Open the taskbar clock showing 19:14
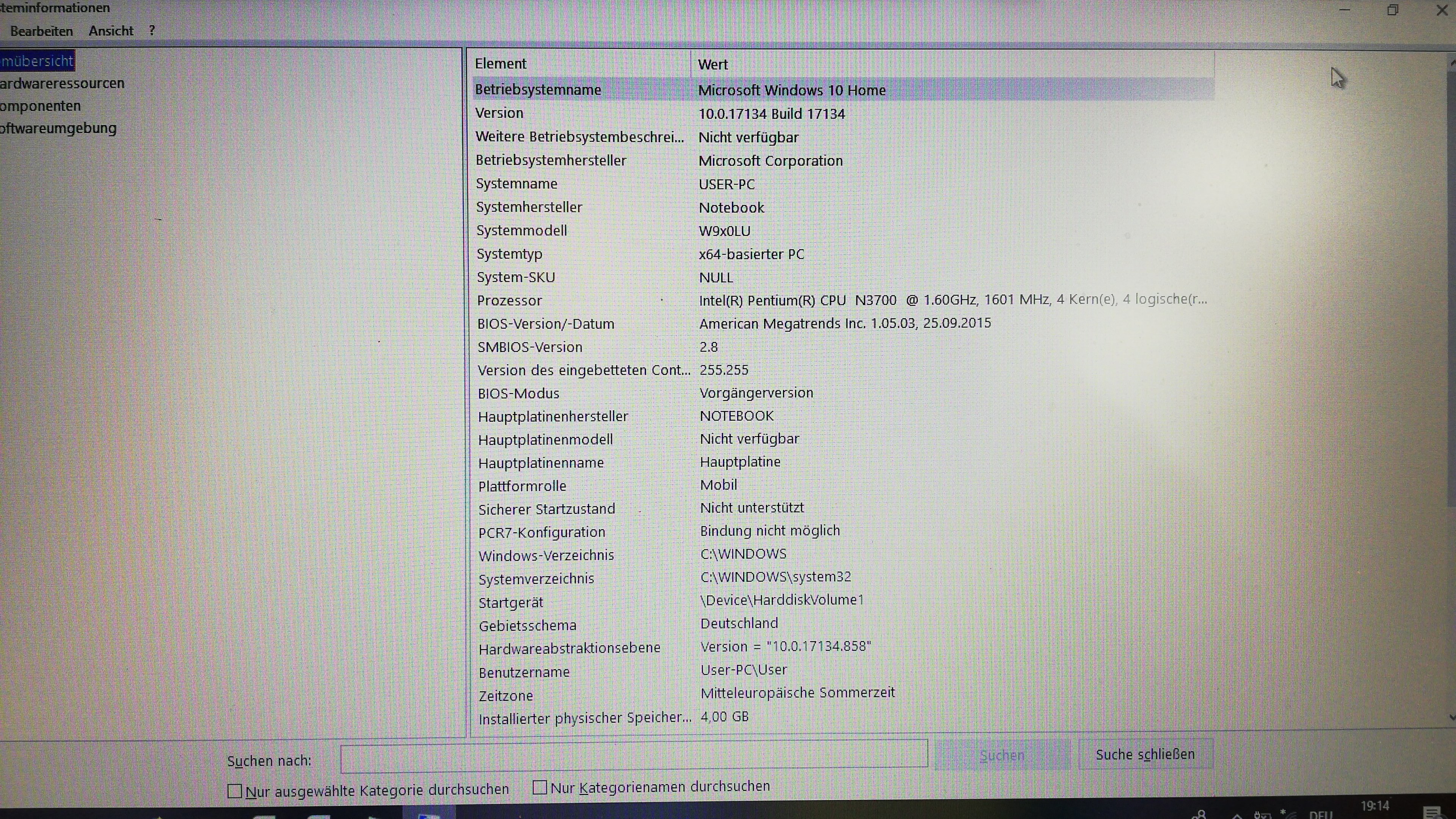The image size is (1456, 819). point(1374,806)
